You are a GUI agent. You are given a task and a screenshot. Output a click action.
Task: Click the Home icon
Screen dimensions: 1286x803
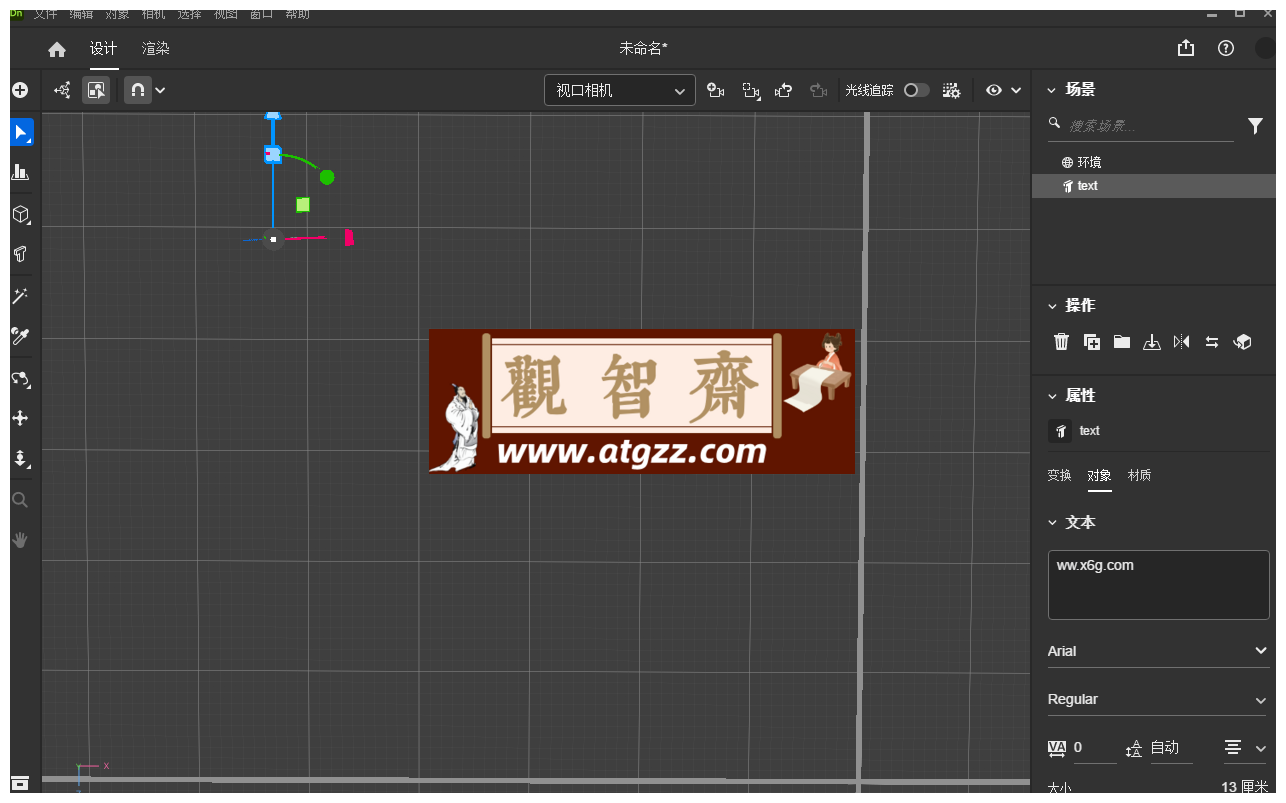click(x=57, y=49)
